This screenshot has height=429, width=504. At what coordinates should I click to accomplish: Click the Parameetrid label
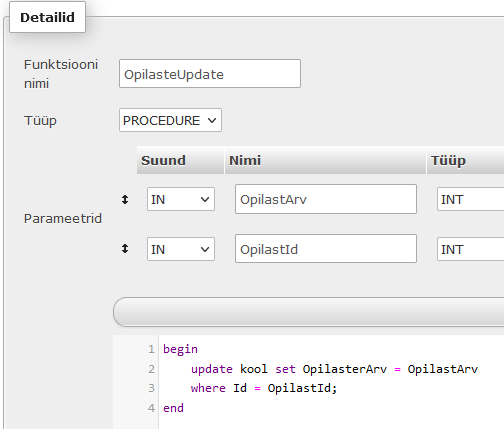63,219
